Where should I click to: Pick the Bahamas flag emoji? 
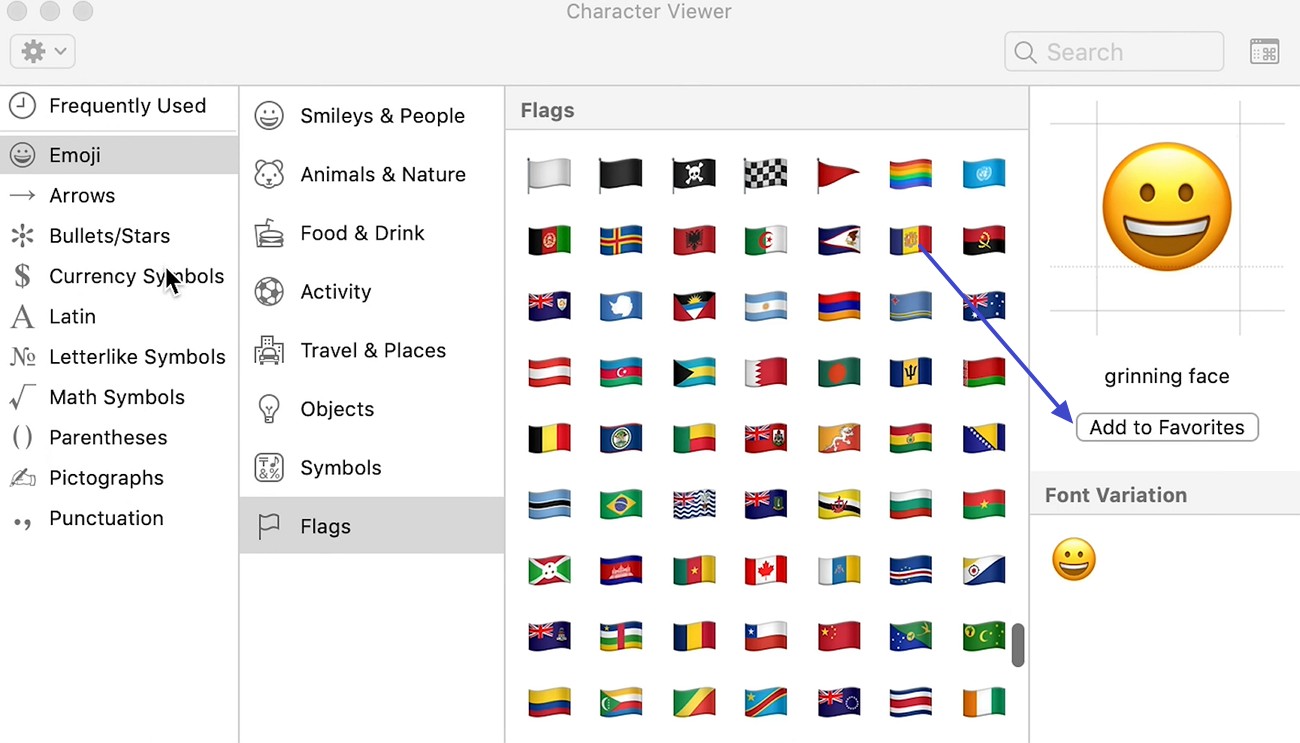point(693,372)
